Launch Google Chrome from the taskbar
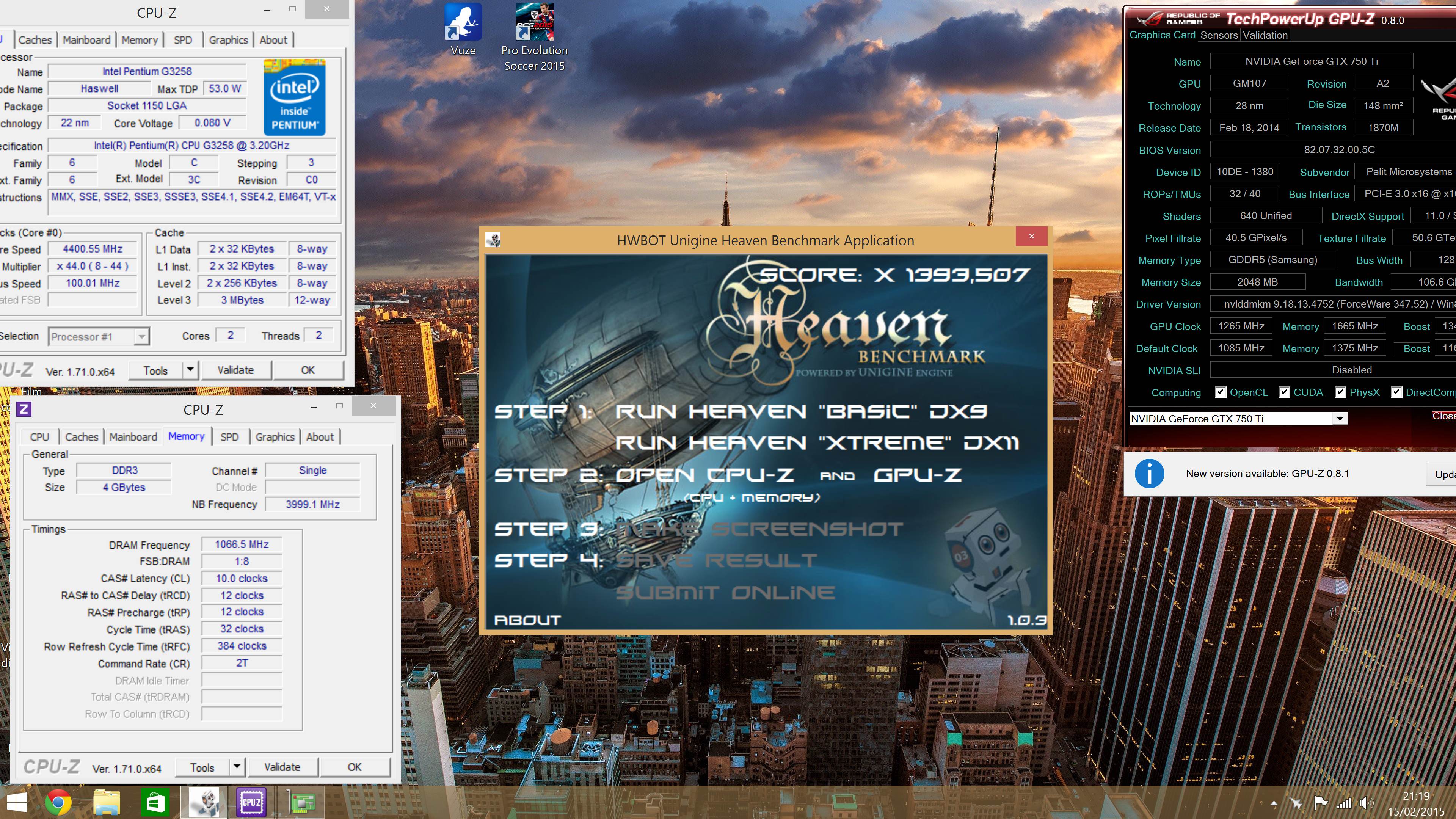The height and width of the screenshot is (819, 1456). [58, 803]
